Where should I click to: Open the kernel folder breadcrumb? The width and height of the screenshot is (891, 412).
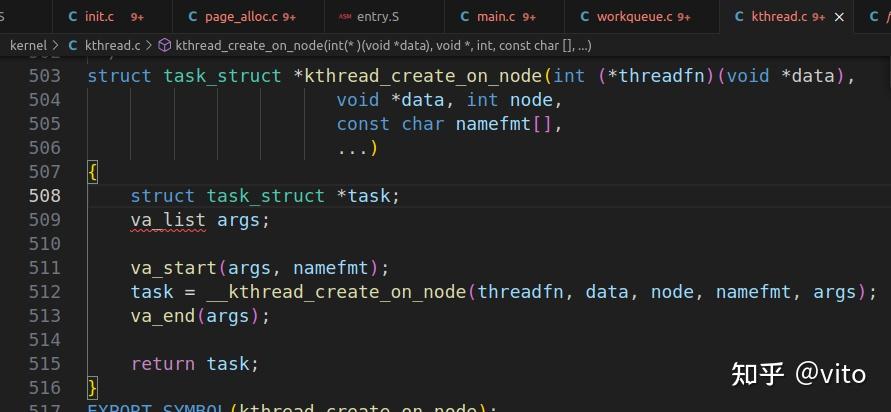[28, 45]
